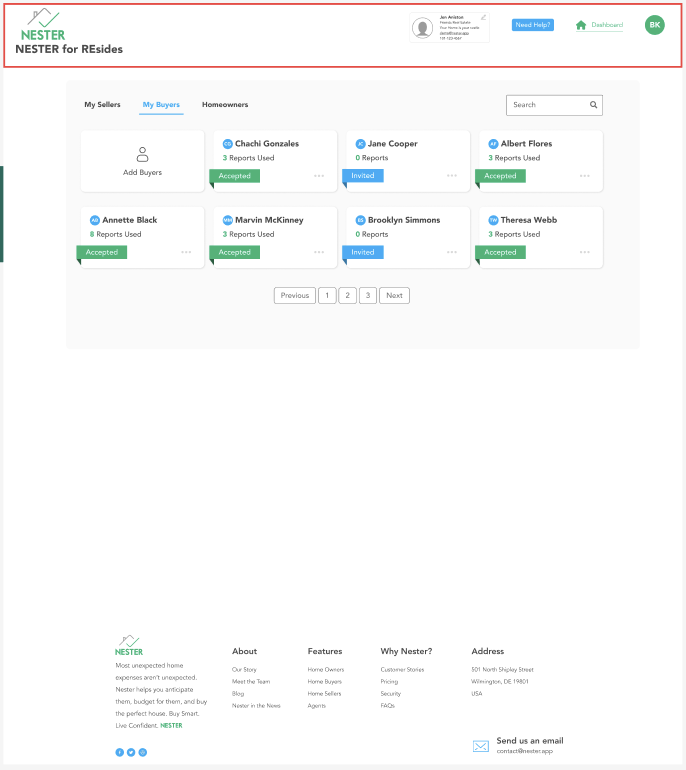The width and height of the screenshot is (686, 770).
Task: Open the Customer Stories link
Action: [402, 670]
